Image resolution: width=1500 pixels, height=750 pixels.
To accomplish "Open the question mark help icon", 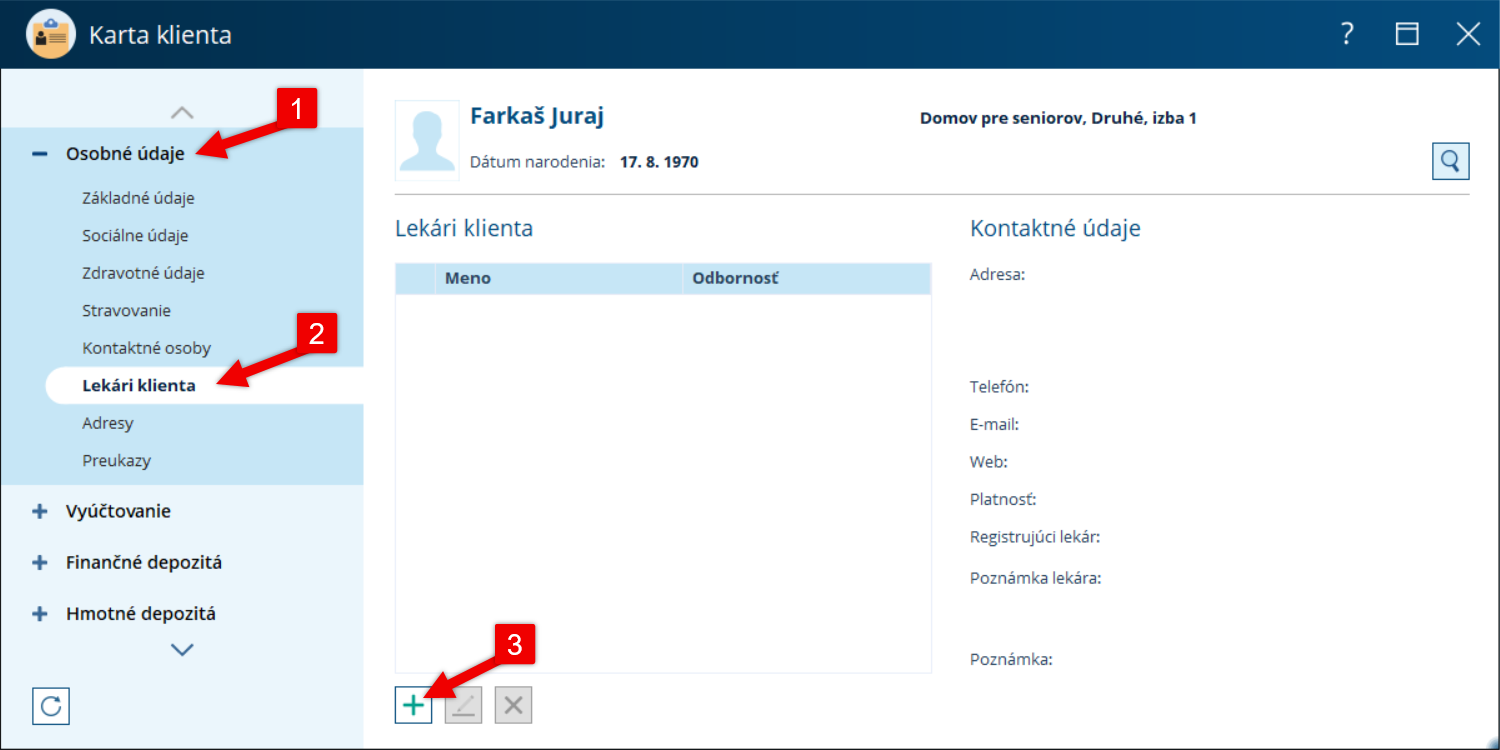I will click(x=1347, y=34).
